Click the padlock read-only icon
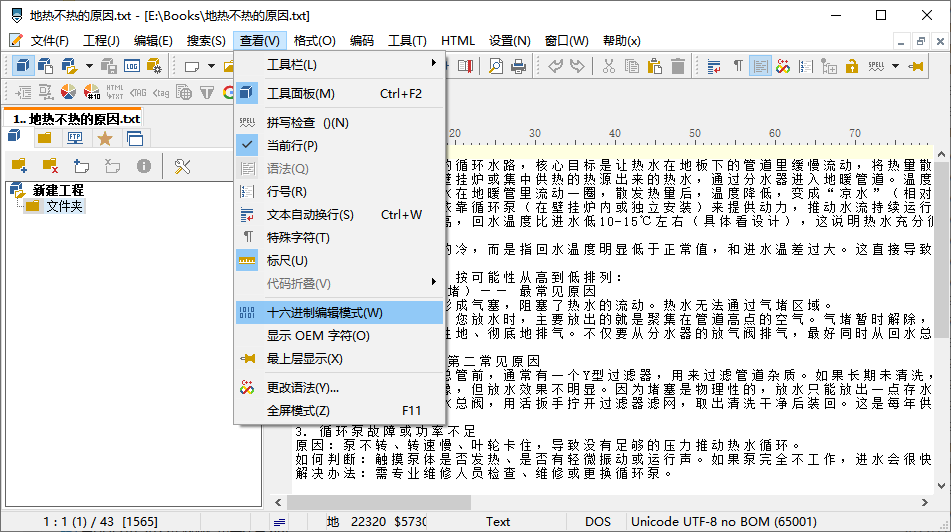Image resolution: width=951 pixels, height=532 pixels. pos(852,66)
